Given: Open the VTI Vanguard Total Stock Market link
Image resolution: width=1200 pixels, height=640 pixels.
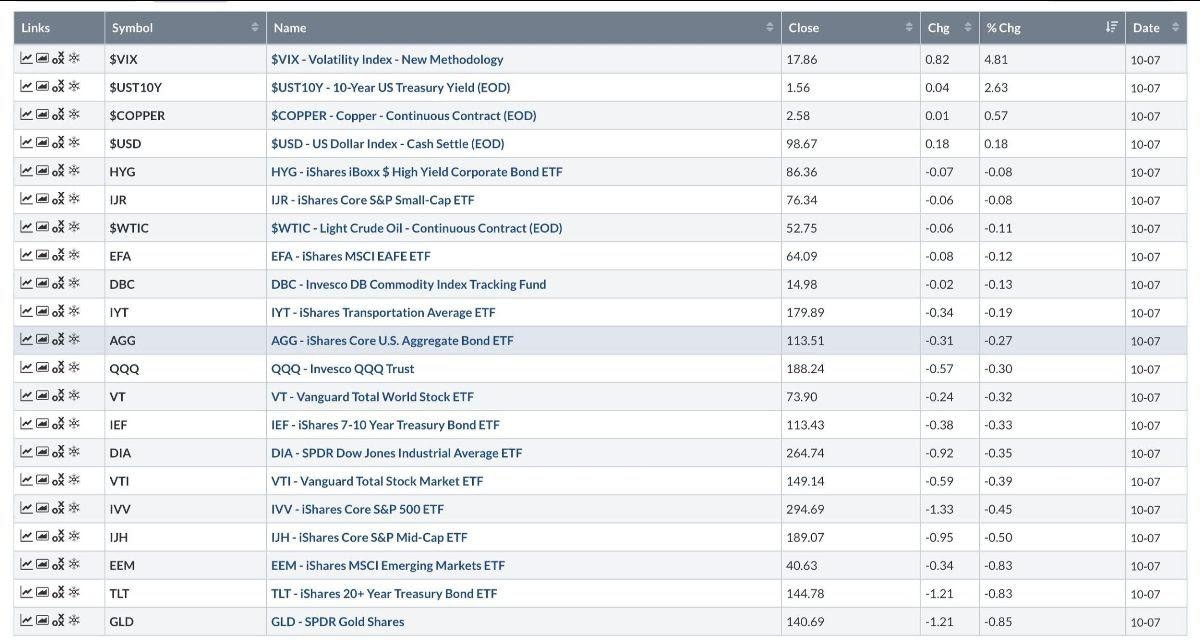Looking at the screenshot, I should (377, 481).
